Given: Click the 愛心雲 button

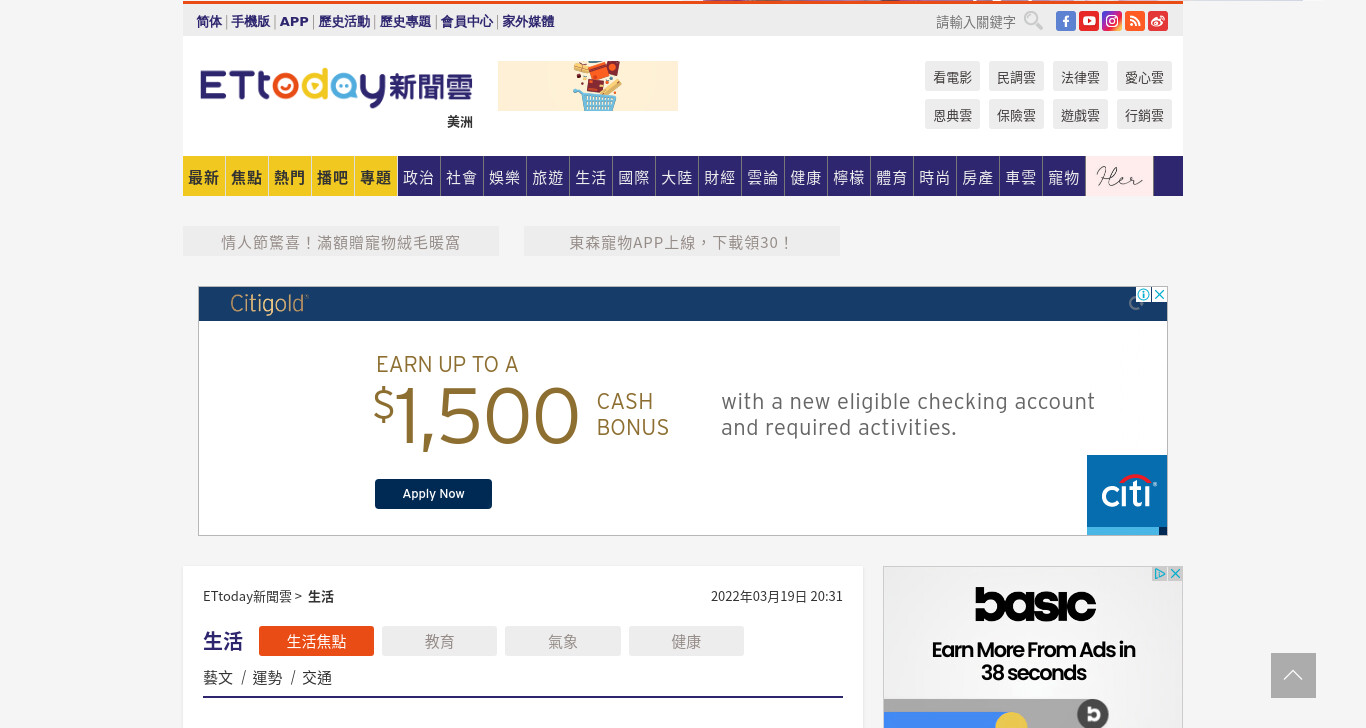Looking at the screenshot, I should (x=1144, y=76).
